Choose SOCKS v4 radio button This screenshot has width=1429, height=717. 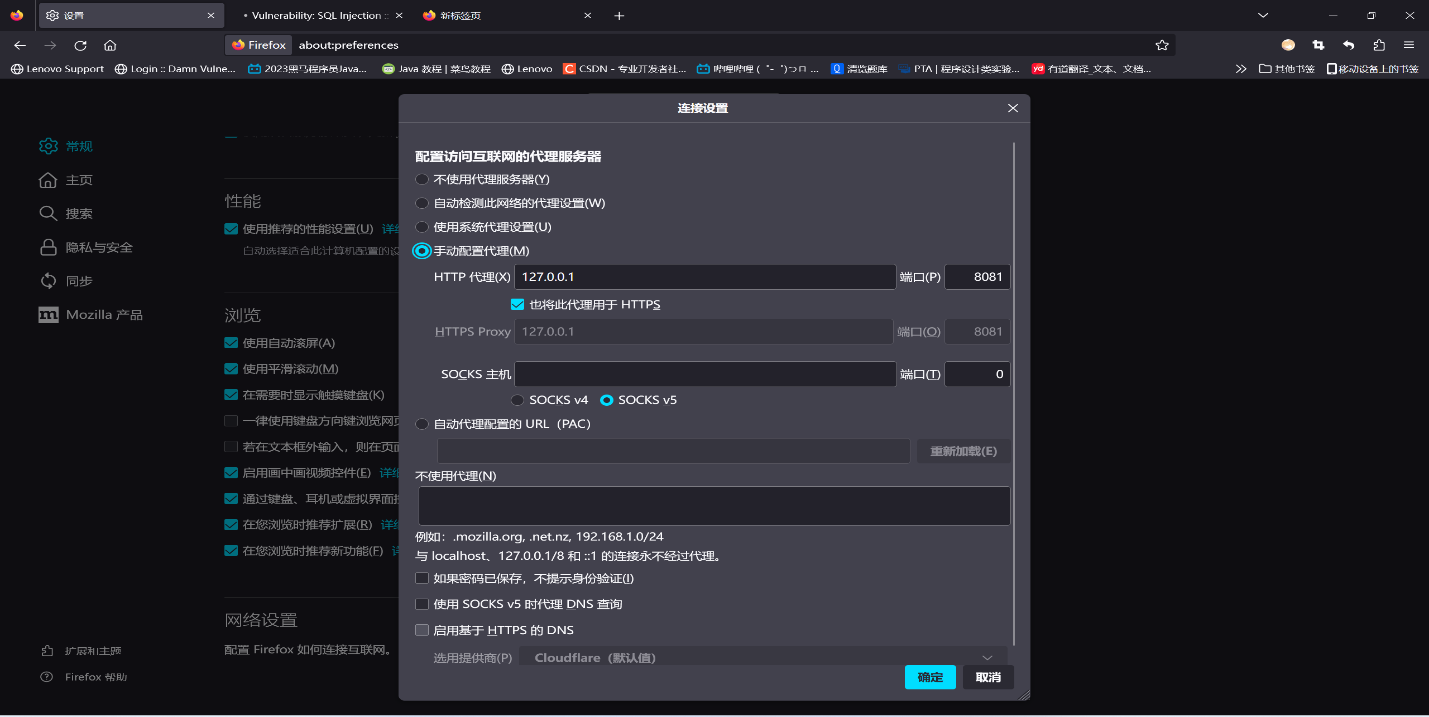click(517, 400)
